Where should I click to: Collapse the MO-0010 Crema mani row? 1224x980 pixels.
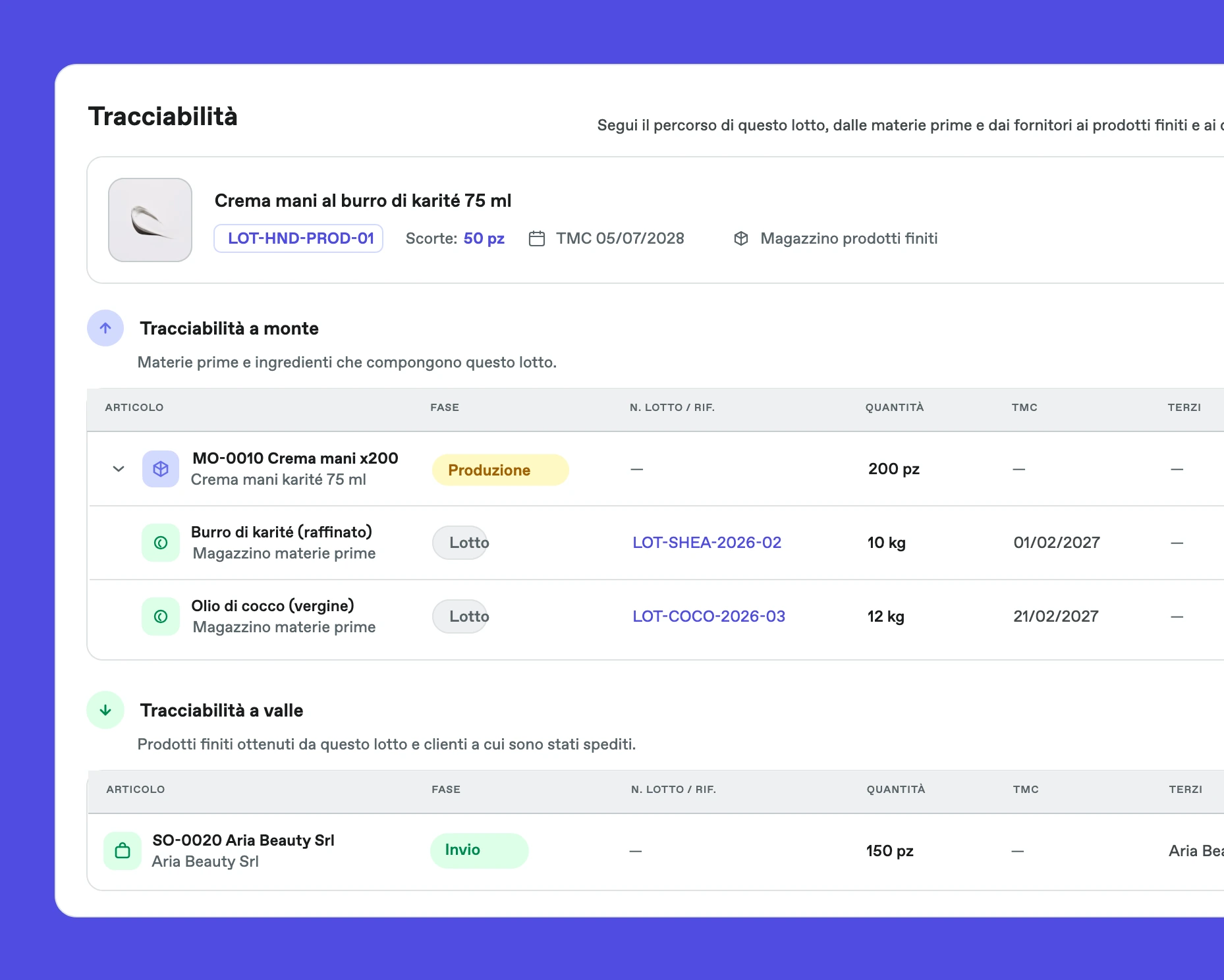(x=119, y=469)
